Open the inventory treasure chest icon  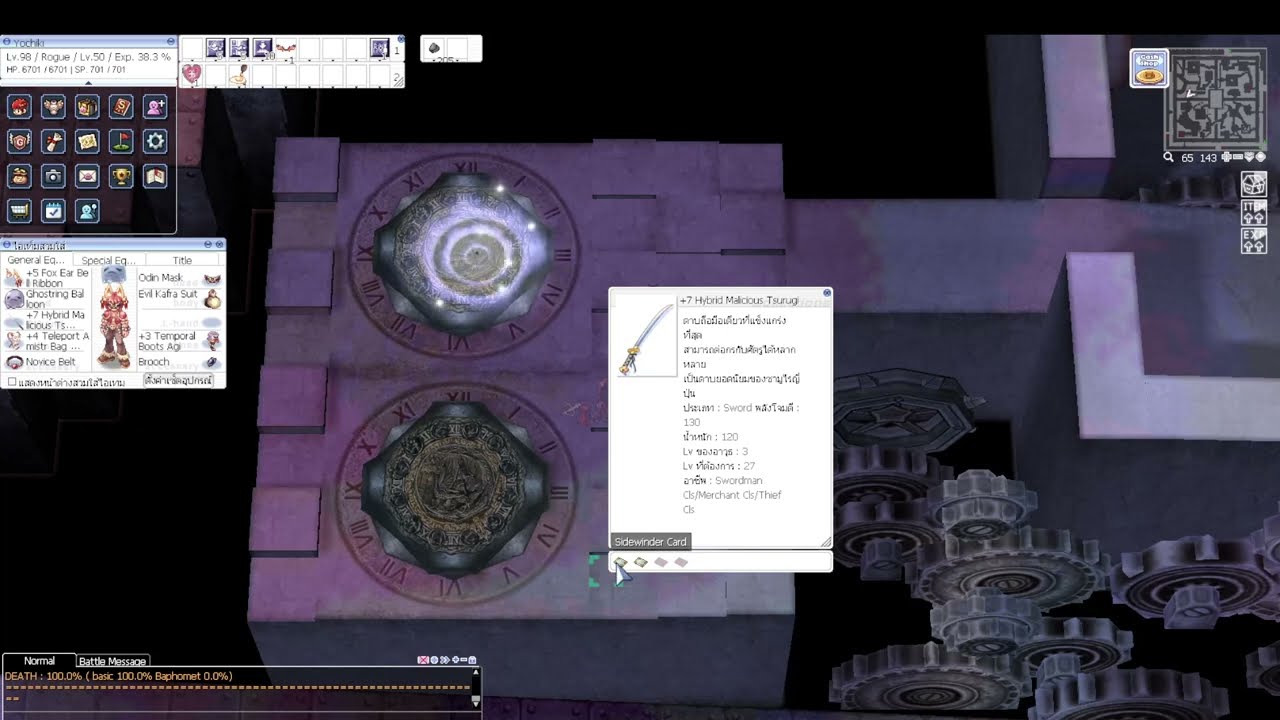coord(87,107)
